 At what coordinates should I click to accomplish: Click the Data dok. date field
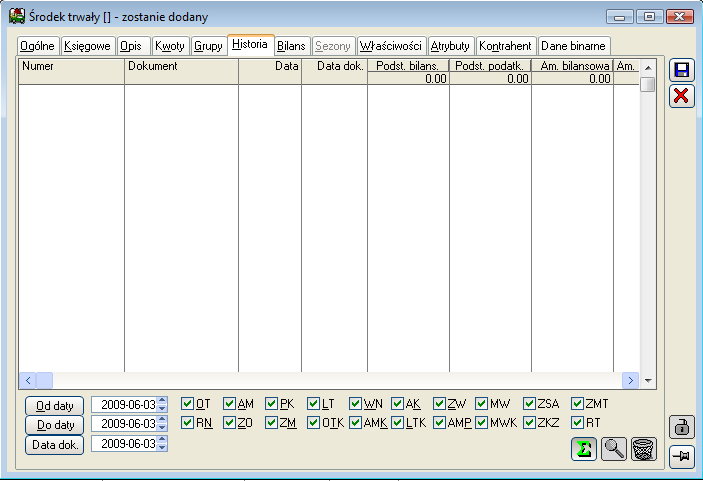(125, 444)
